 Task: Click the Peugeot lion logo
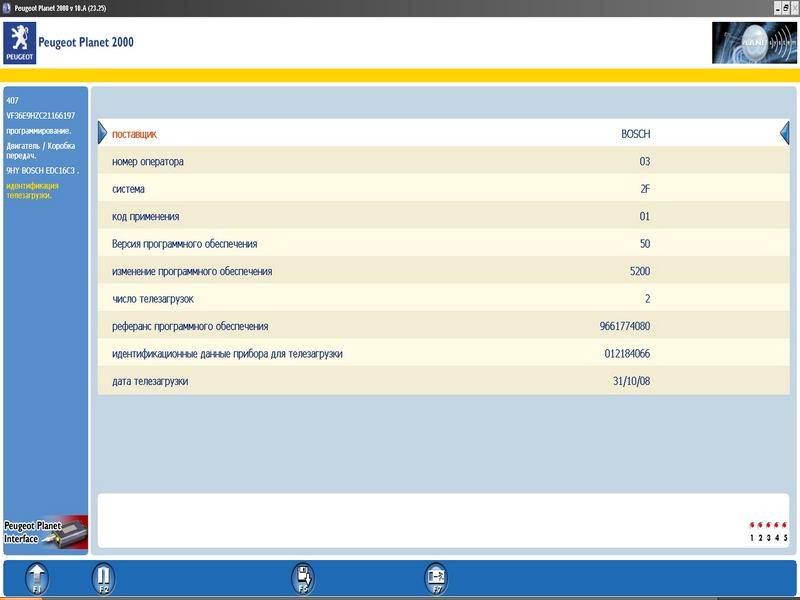pyautogui.click(x=19, y=43)
